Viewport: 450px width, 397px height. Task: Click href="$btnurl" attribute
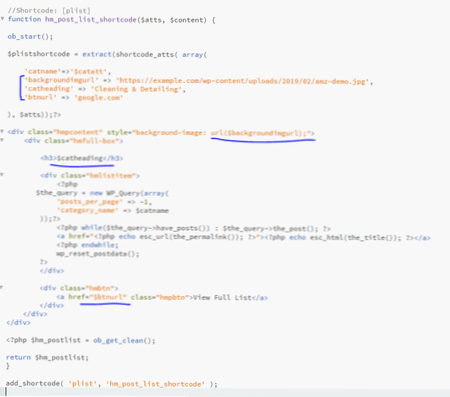98,297
